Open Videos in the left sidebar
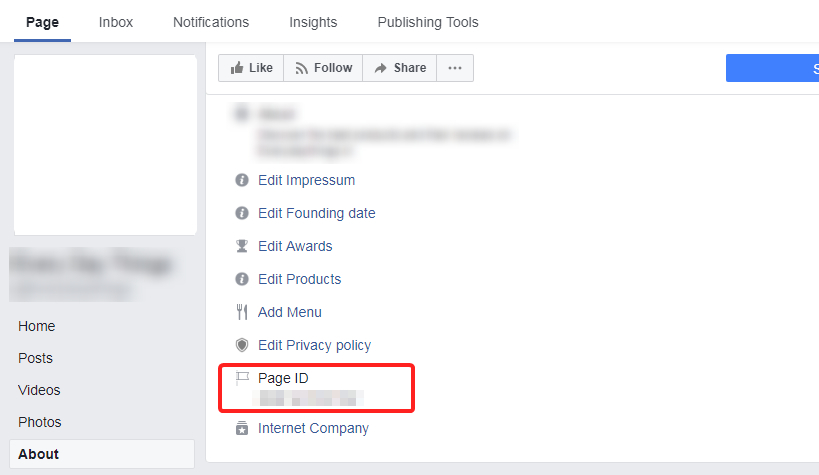This screenshot has height=475, width=819. 39,390
